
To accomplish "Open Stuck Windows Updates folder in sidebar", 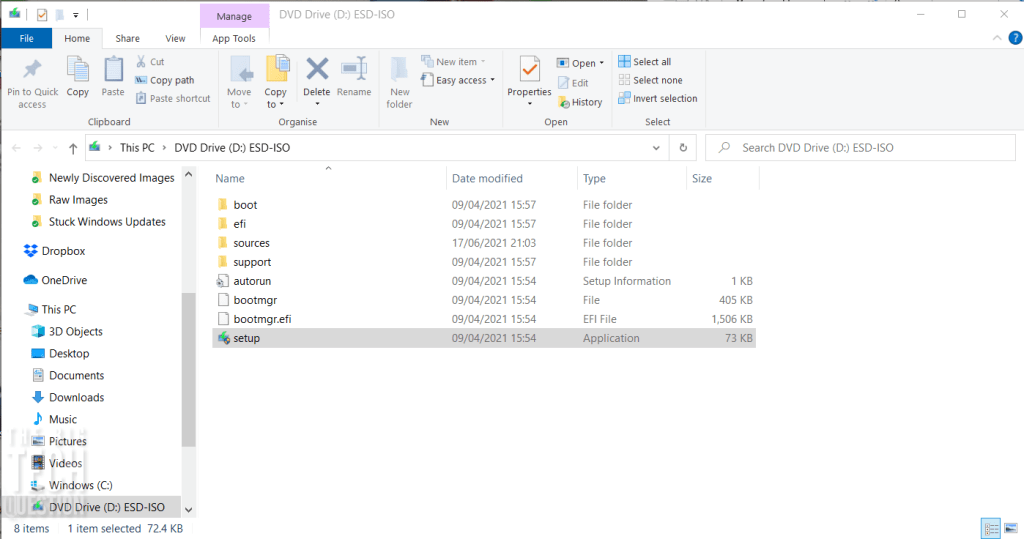I will pyautogui.click(x=107, y=222).
